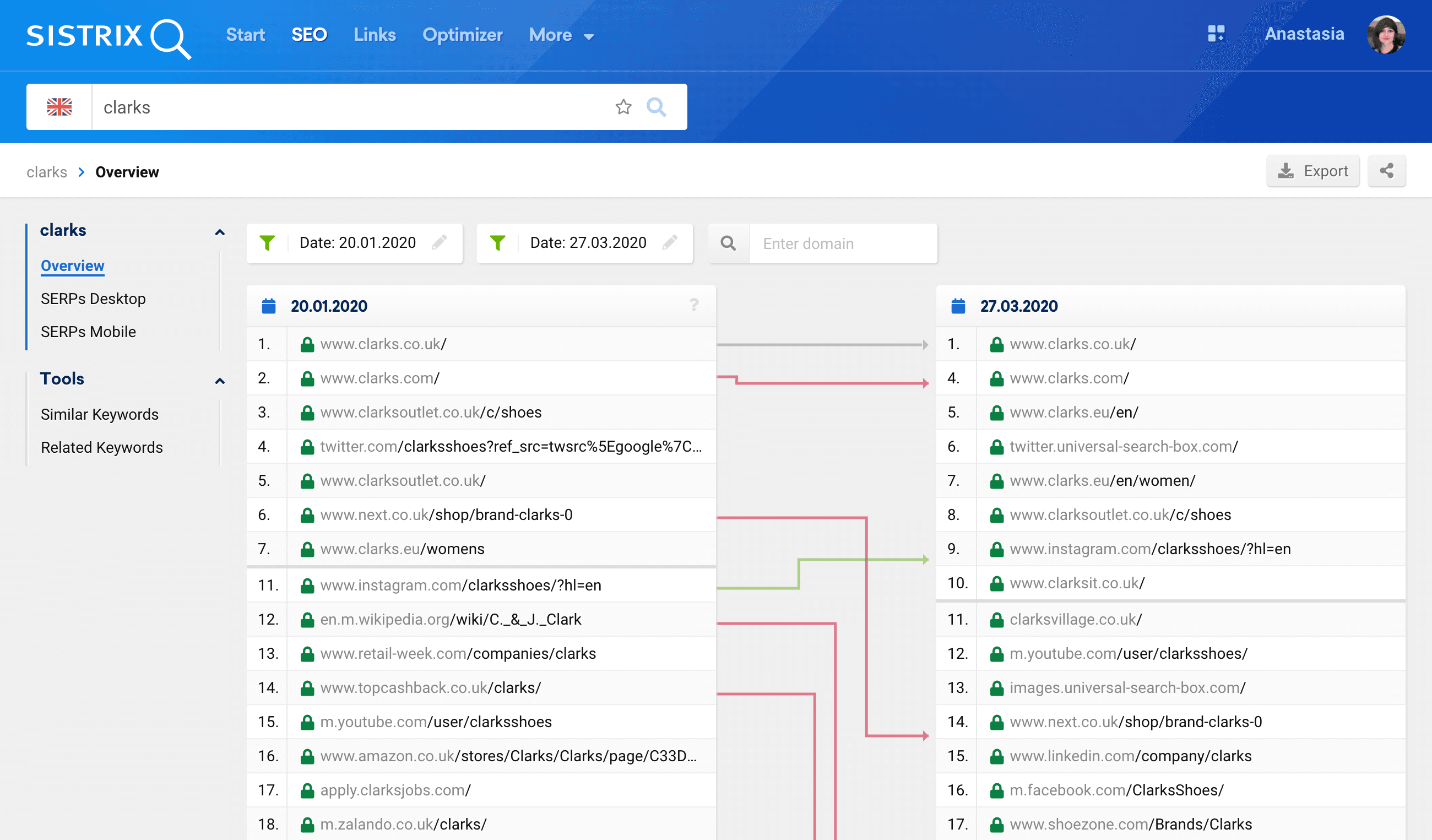
Task: Open www.clarks.eu/en/ in the 27.03.2020 list
Action: click(x=1074, y=413)
